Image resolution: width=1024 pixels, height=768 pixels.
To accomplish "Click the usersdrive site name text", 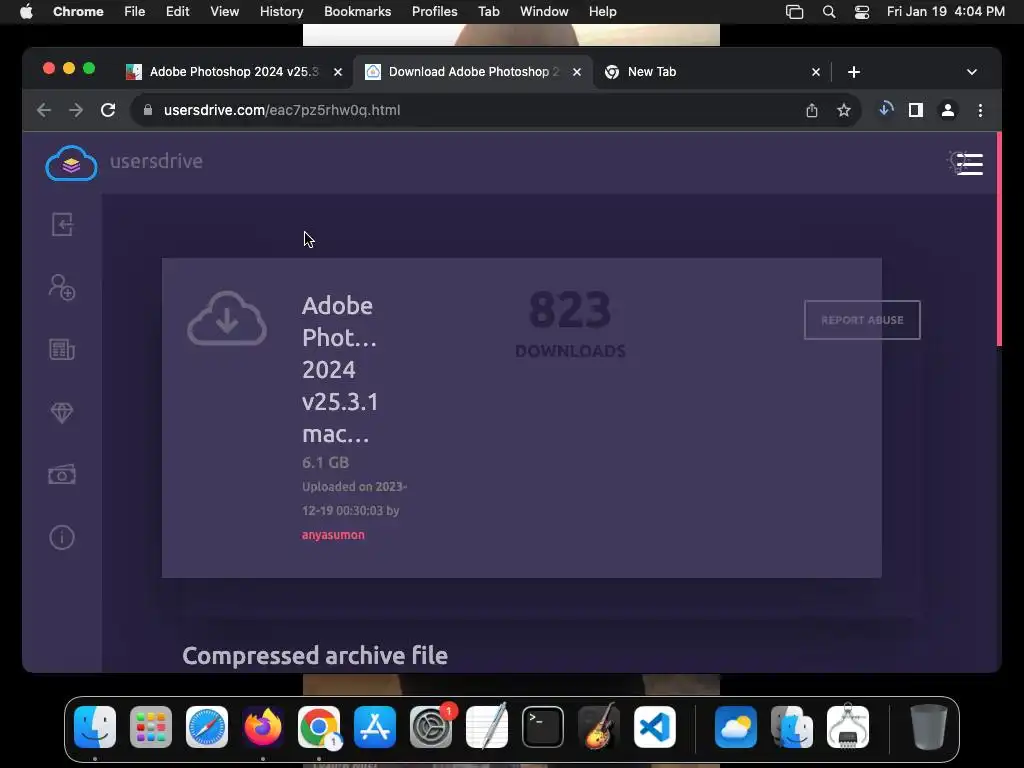I will pyautogui.click(x=156, y=161).
